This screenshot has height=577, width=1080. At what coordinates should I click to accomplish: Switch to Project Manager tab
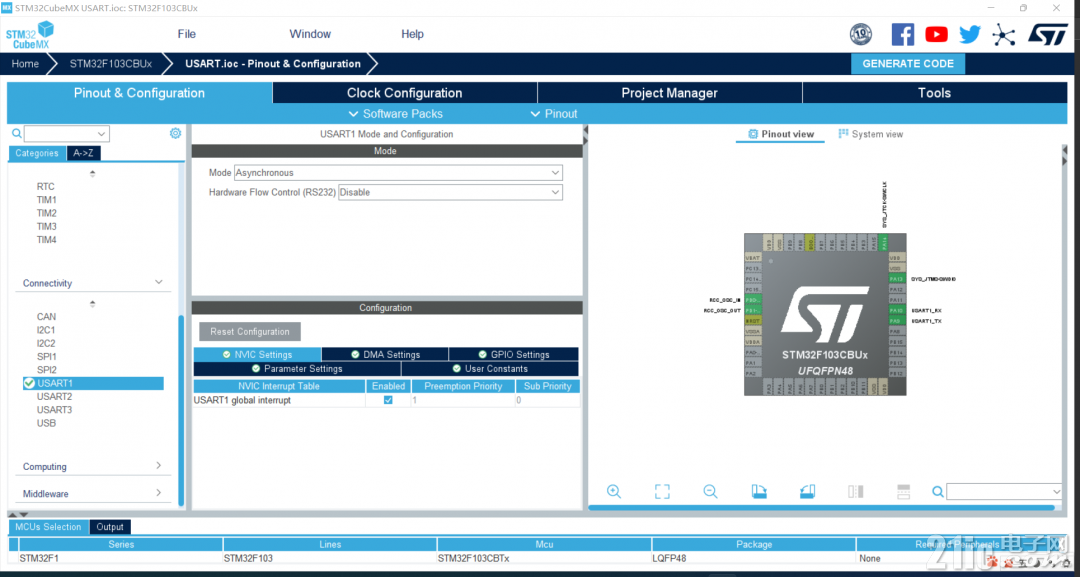669,93
